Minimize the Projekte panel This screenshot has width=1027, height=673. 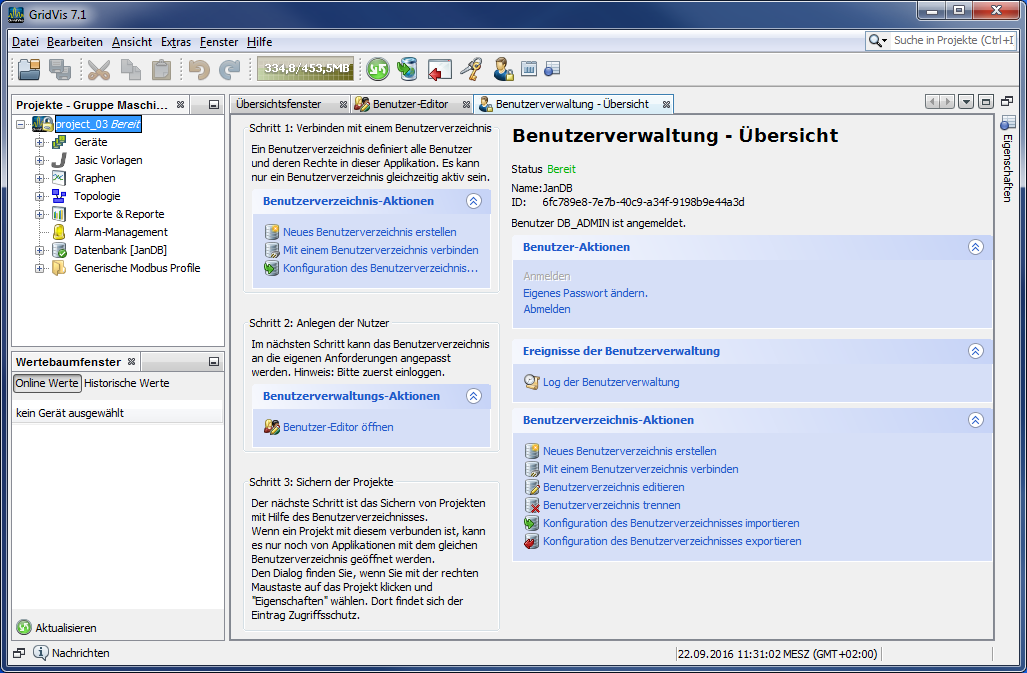(x=214, y=105)
